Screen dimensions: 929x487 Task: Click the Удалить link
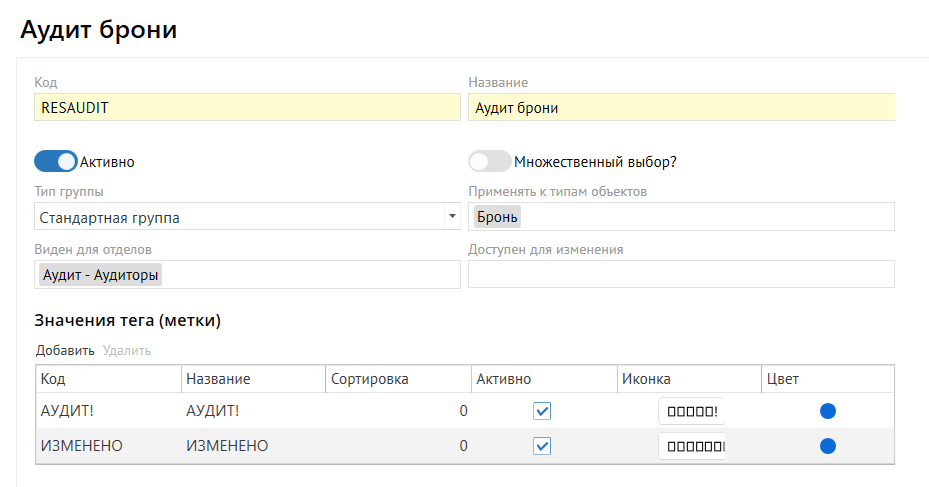(127, 350)
